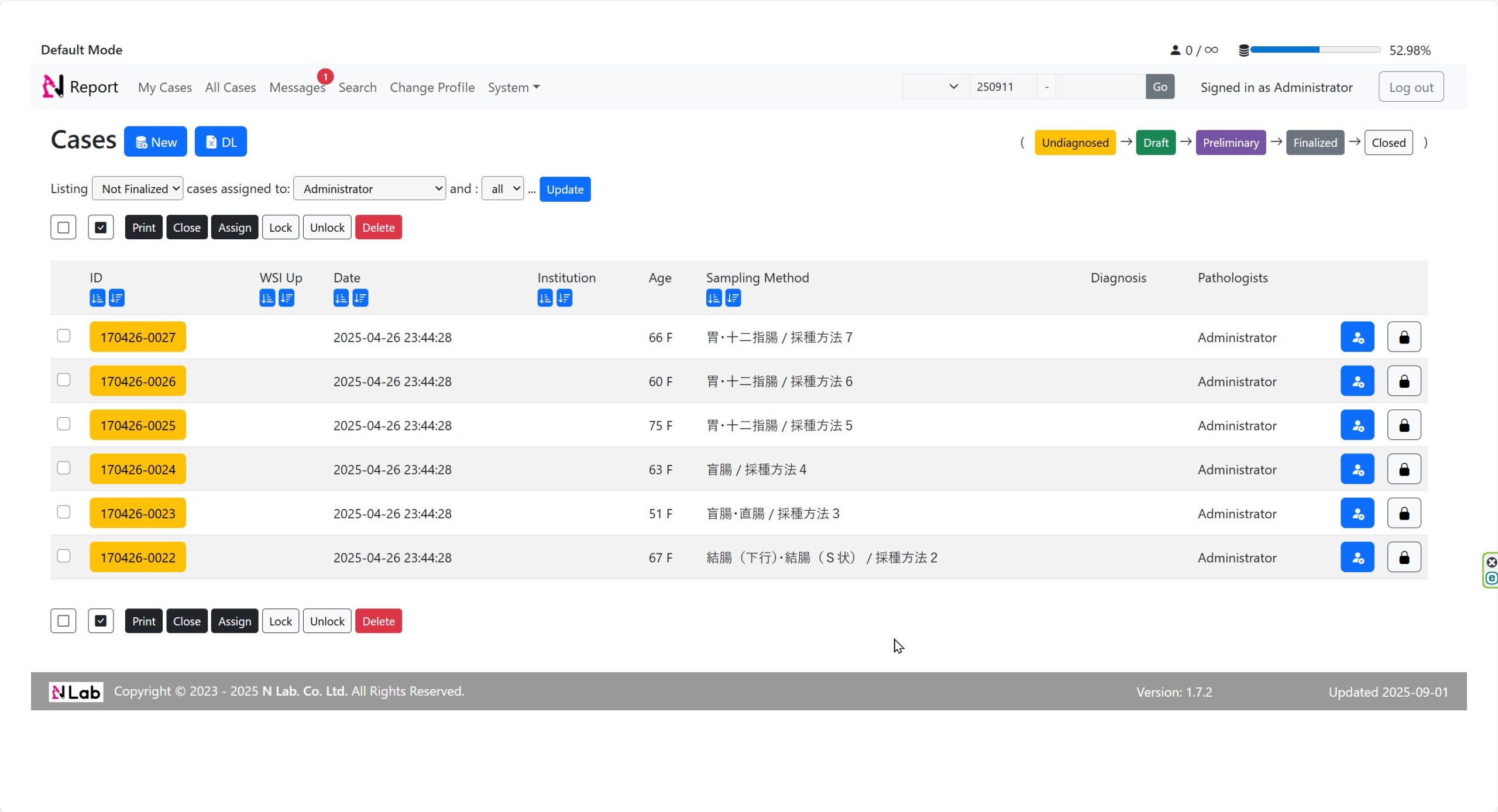Sort Date column descending
Screen dimensions: 1498x812
click(360, 298)
